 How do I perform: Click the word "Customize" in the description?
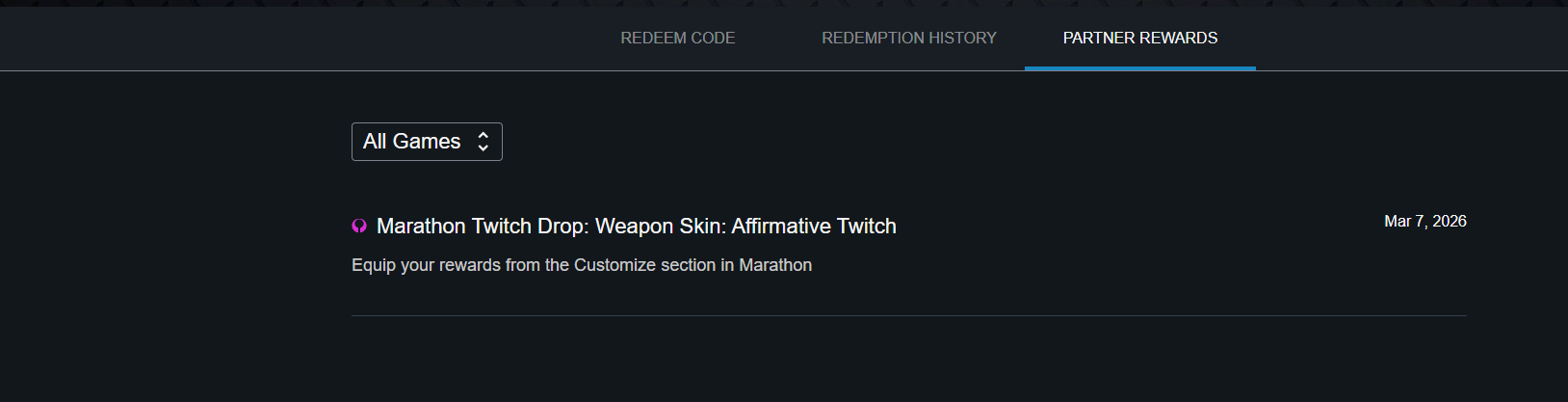click(614, 265)
